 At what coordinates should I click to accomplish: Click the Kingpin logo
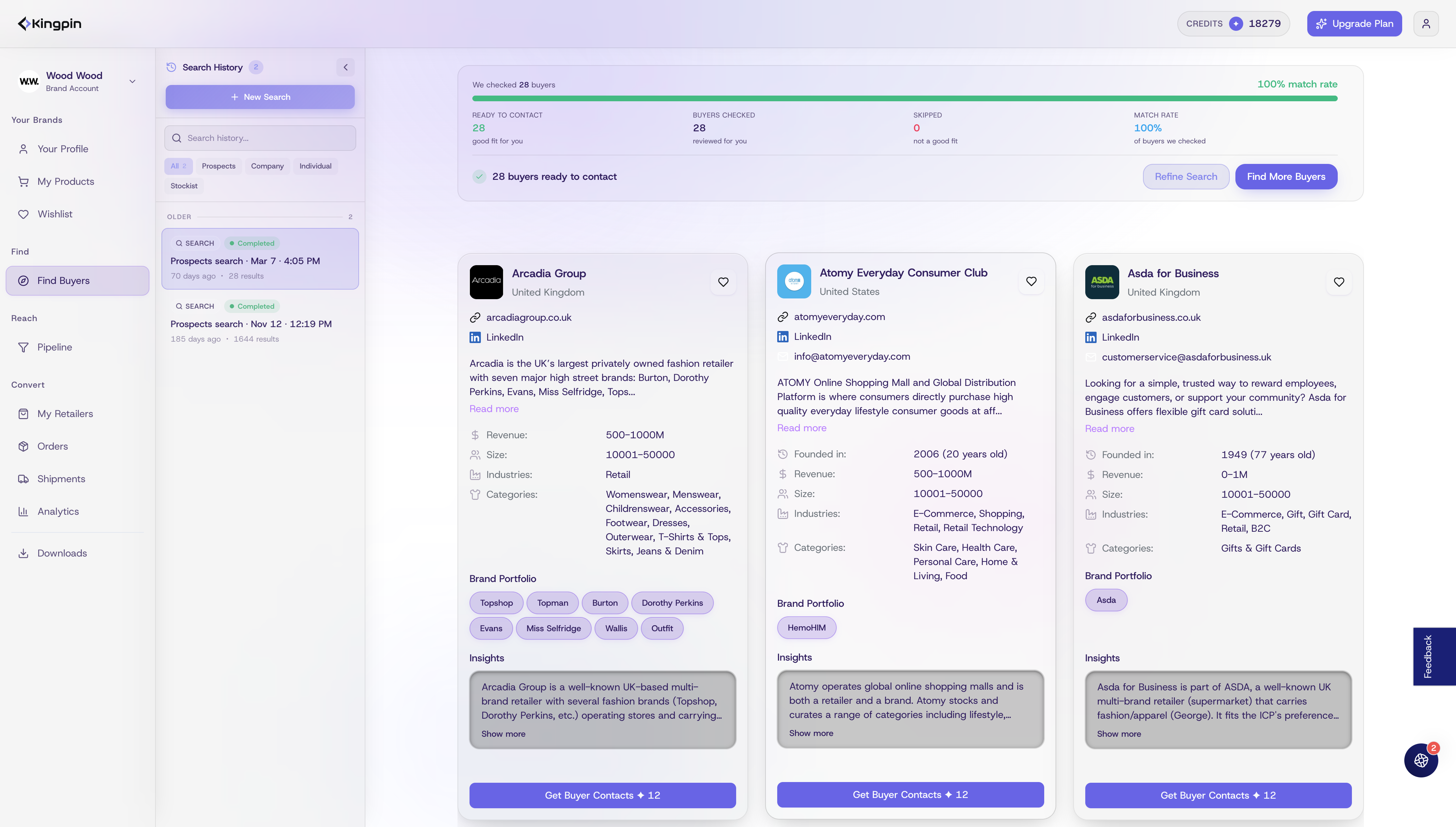(50, 23)
